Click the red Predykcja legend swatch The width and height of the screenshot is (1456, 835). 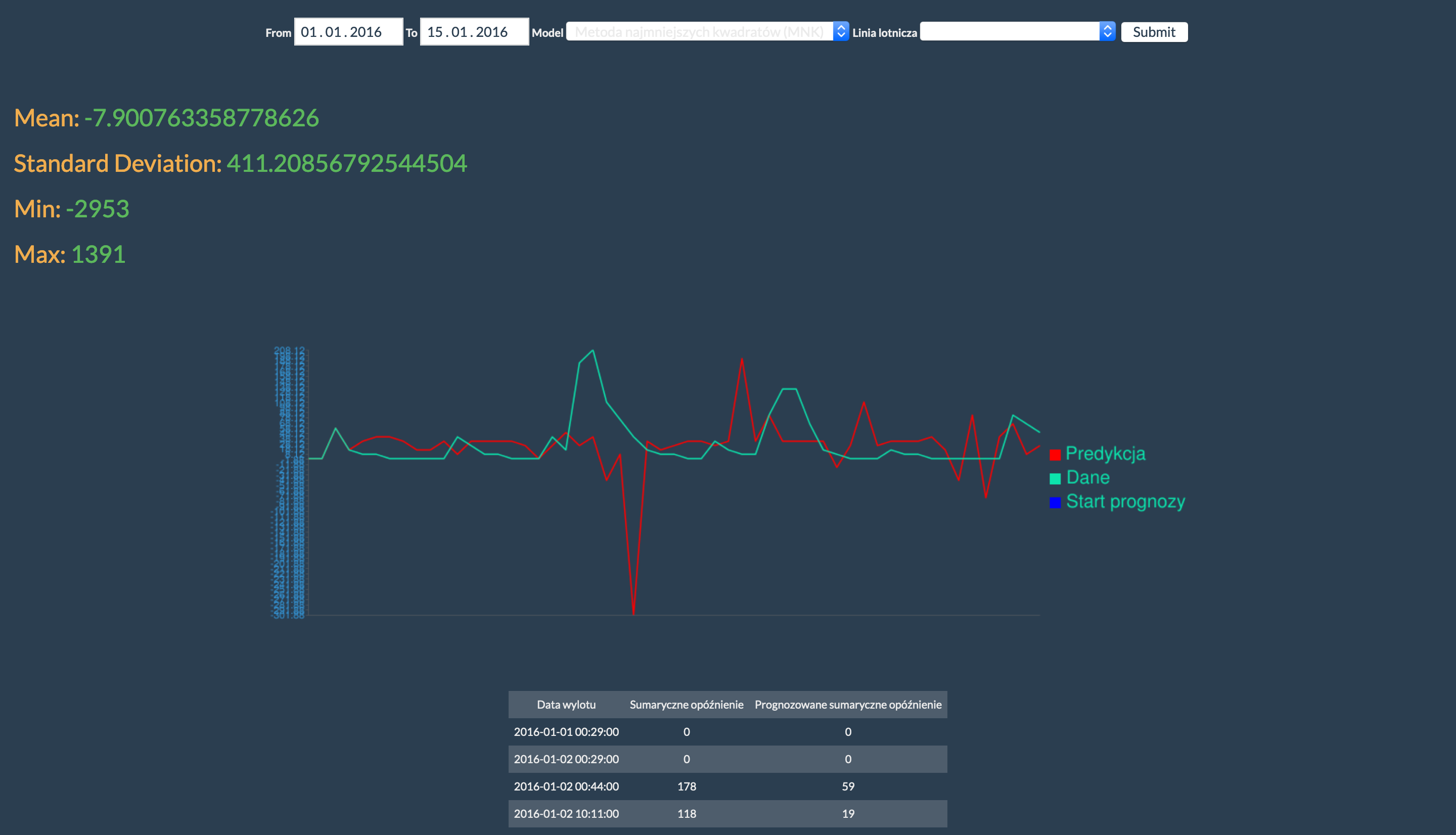point(1055,455)
